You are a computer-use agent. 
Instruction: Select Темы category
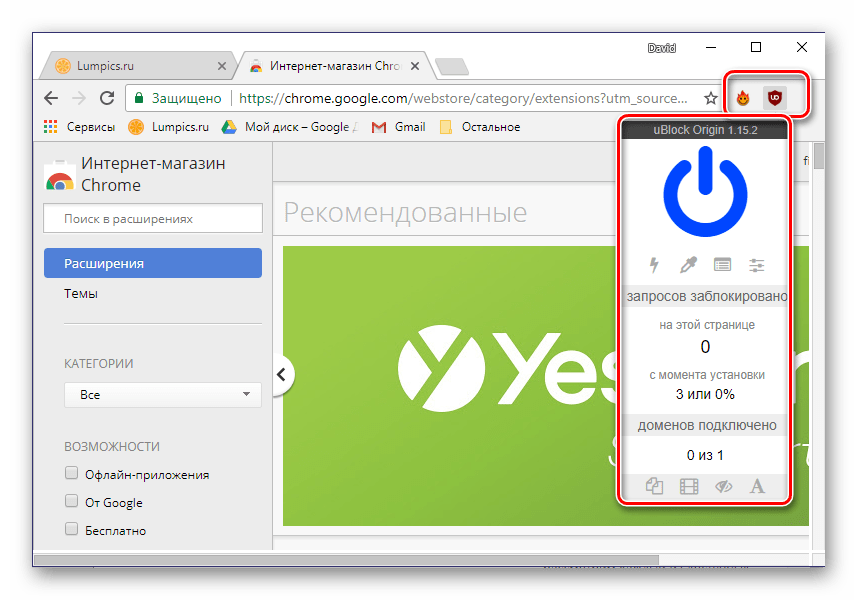tap(81, 293)
